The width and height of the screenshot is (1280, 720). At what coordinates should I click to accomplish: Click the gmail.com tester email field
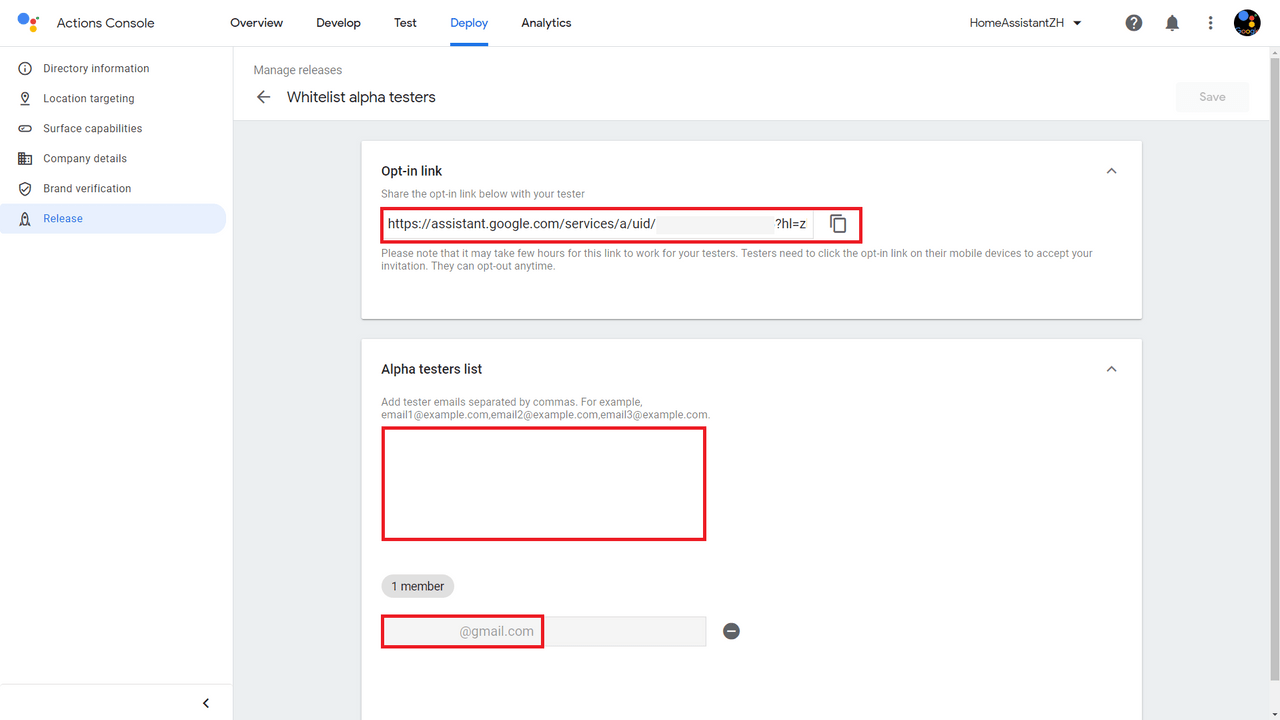[544, 631]
